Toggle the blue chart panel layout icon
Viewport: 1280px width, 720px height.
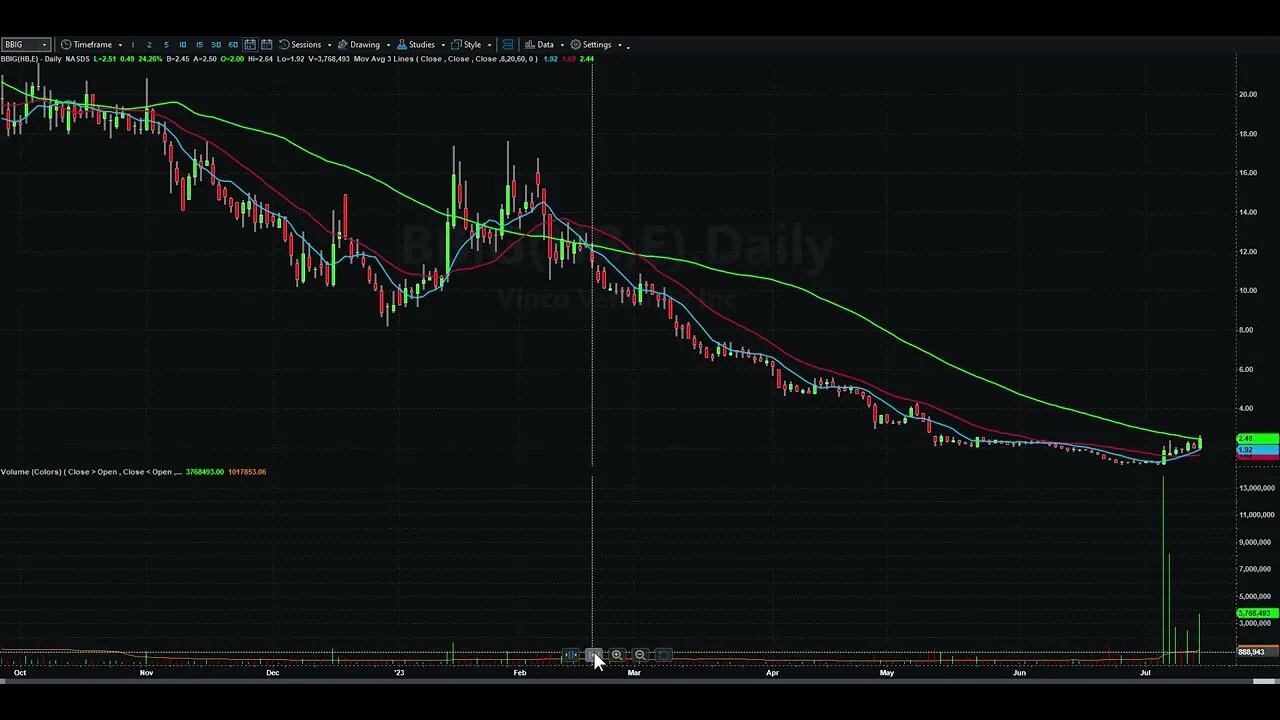[508, 45]
